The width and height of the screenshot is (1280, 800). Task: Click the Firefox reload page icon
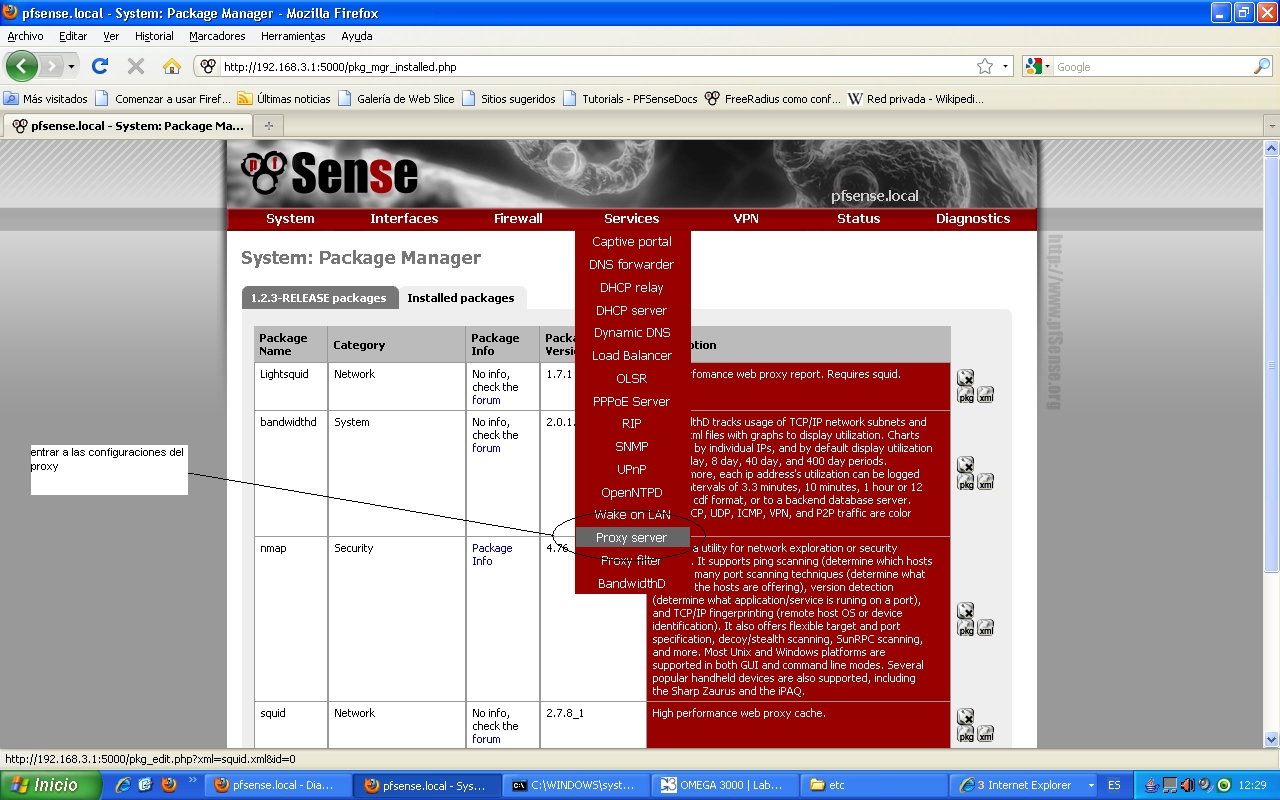100,67
